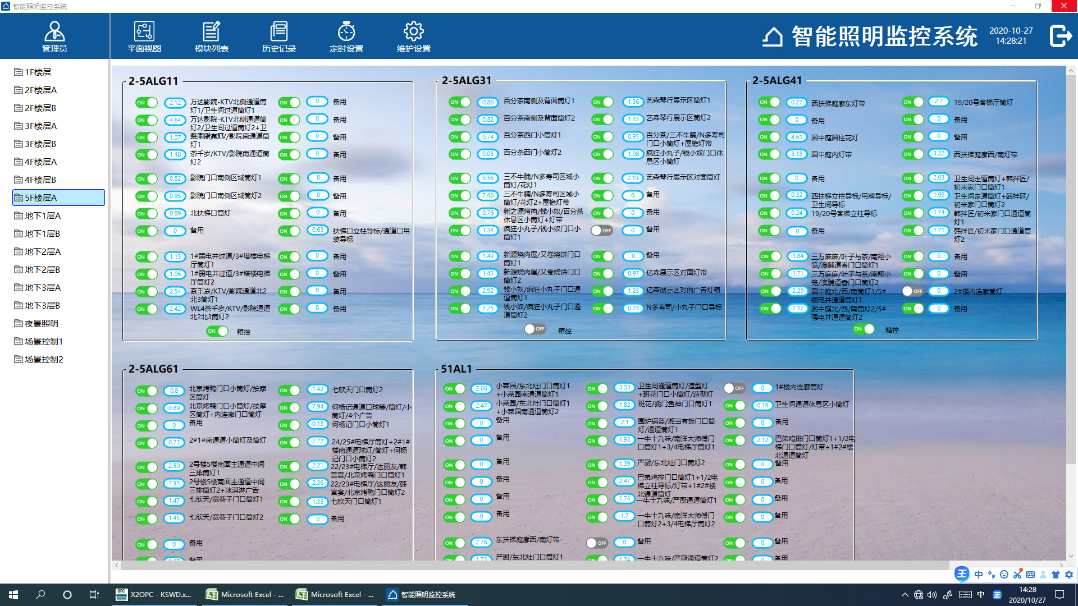This screenshot has height=606, width=1078.
Task: Show hidden system tray icons
Action: click(905, 594)
